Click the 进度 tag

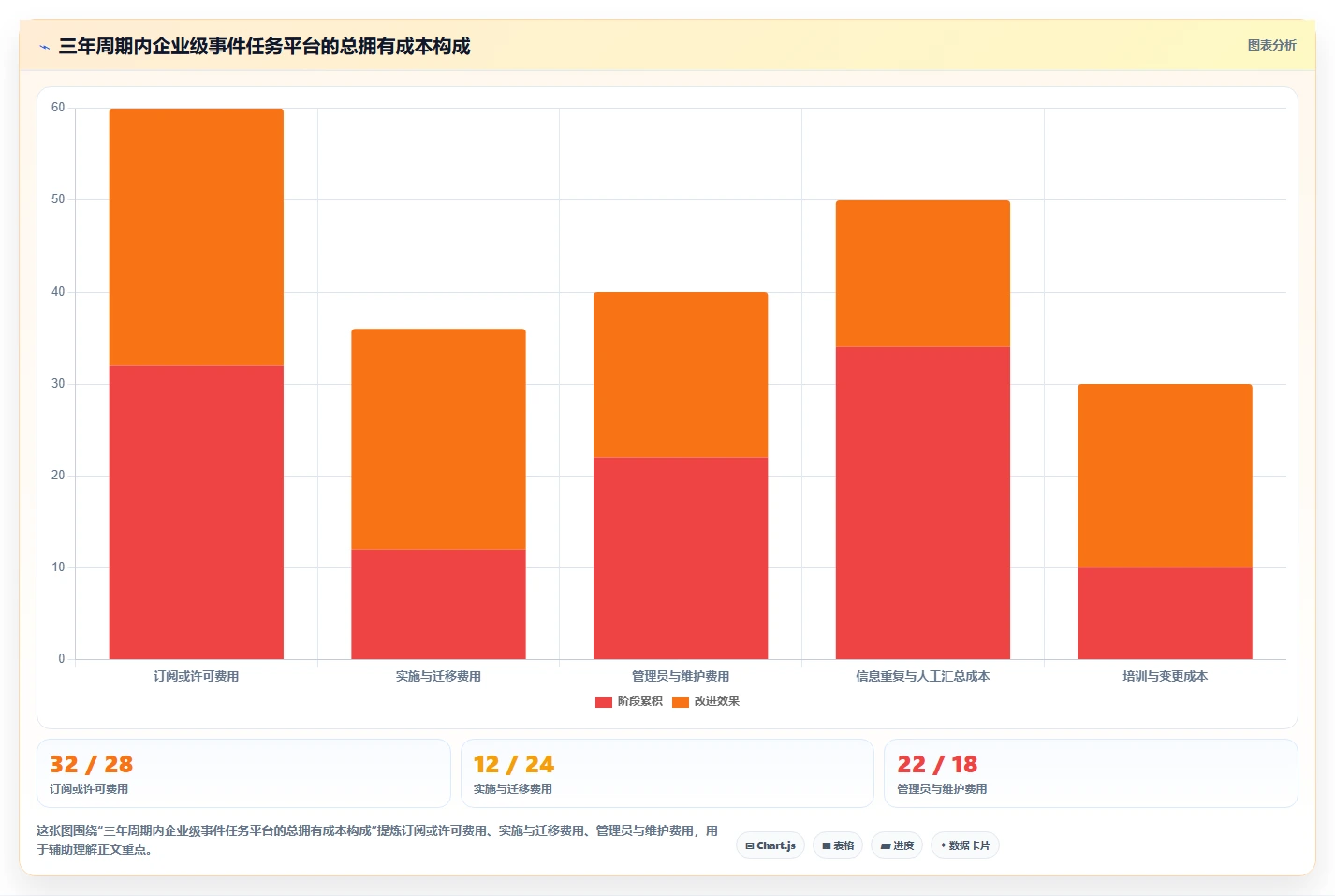(x=897, y=845)
